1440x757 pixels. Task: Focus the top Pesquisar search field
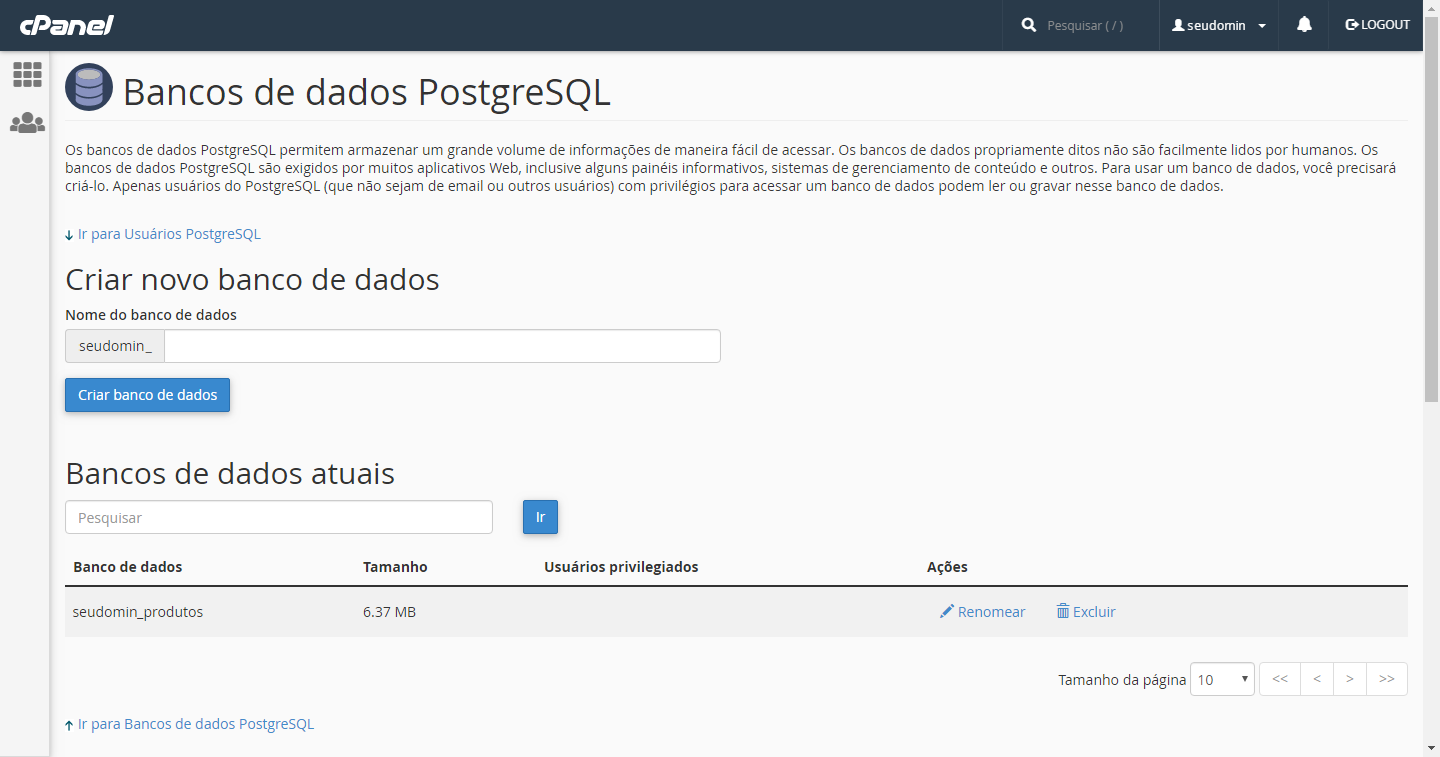(x=1095, y=25)
